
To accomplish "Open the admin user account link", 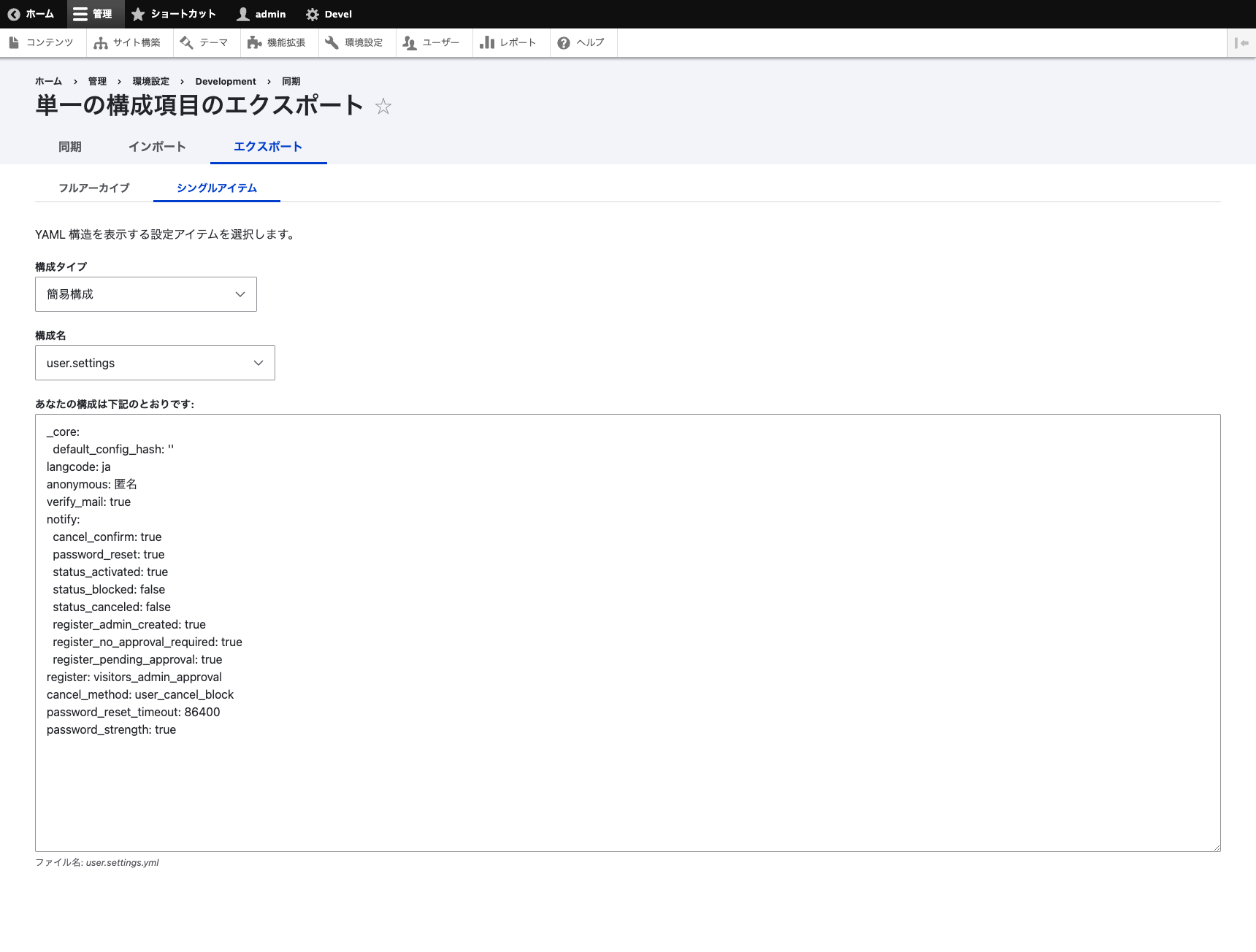I will coord(261,15).
